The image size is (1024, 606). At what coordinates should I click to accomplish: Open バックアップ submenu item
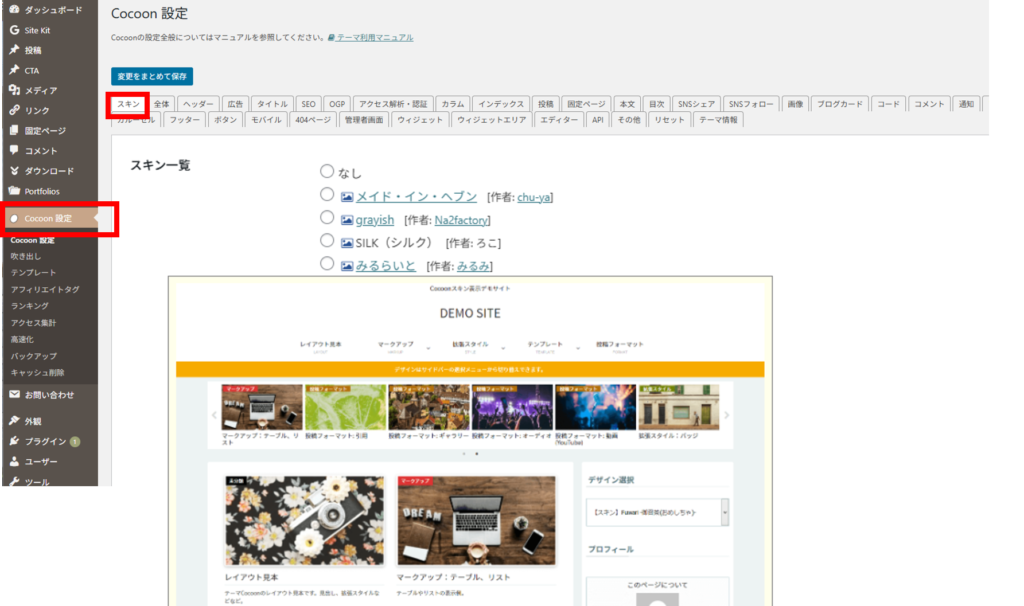point(33,356)
